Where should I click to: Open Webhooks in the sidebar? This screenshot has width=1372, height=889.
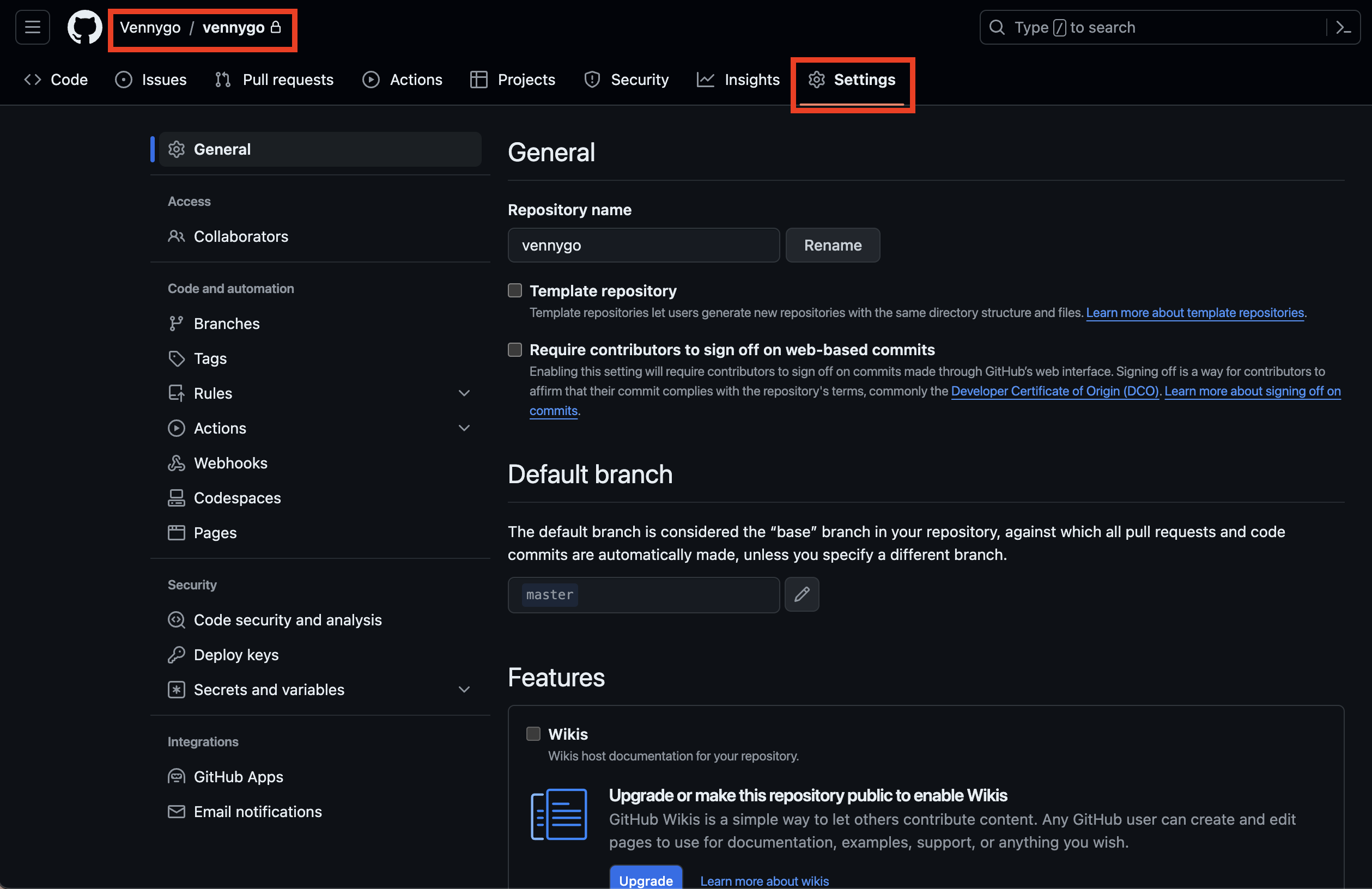click(230, 462)
